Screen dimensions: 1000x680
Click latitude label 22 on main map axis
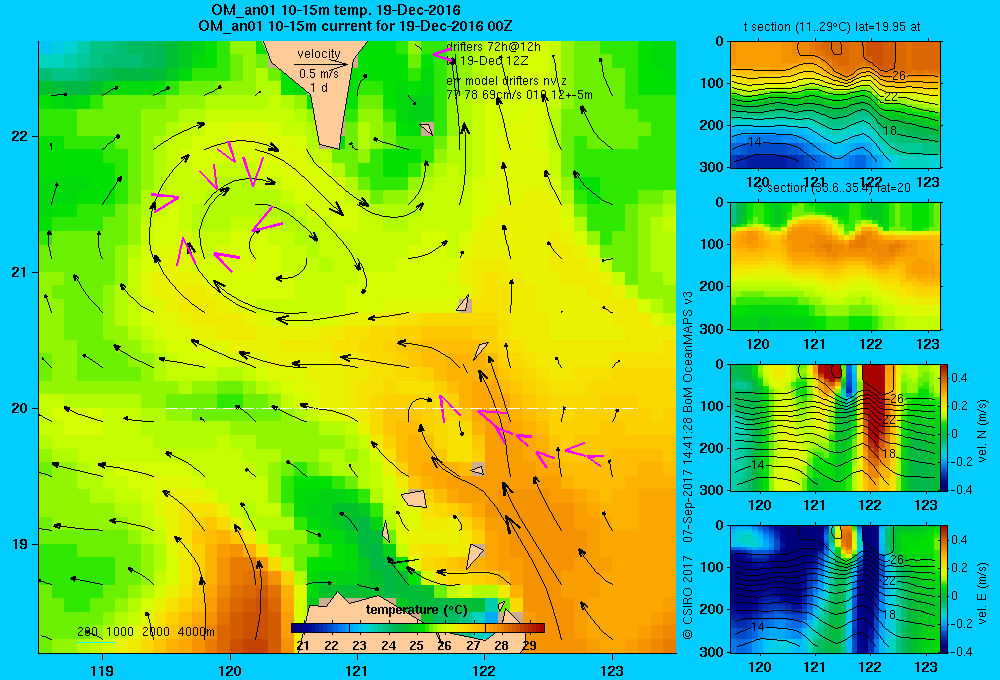(x=19, y=137)
